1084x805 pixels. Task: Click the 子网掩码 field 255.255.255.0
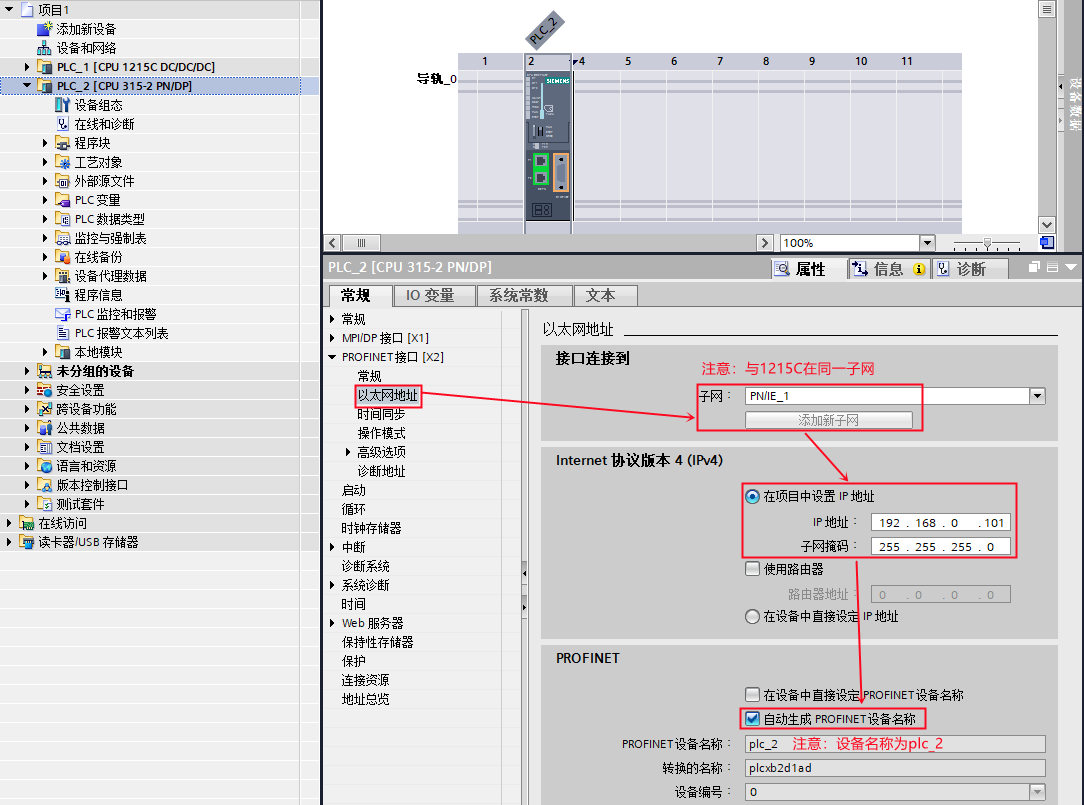point(941,547)
